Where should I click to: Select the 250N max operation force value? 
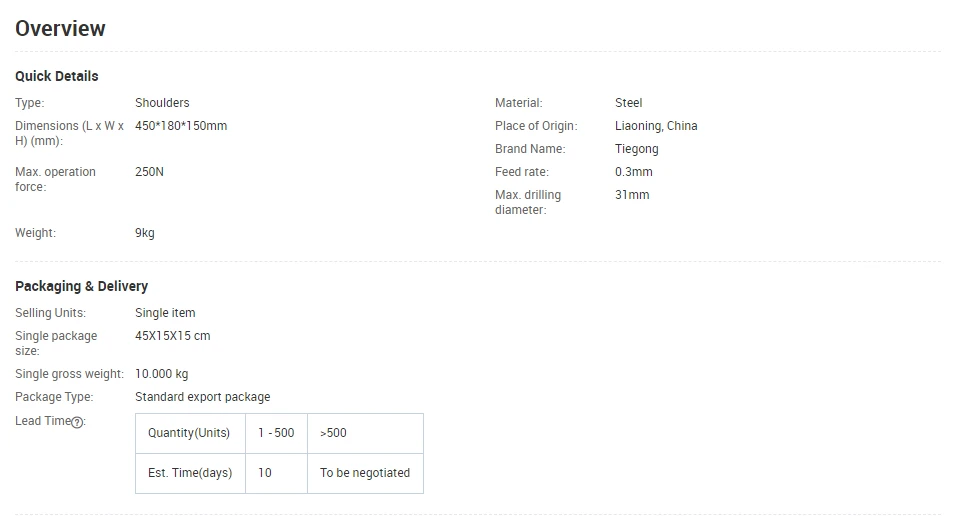(x=150, y=172)
